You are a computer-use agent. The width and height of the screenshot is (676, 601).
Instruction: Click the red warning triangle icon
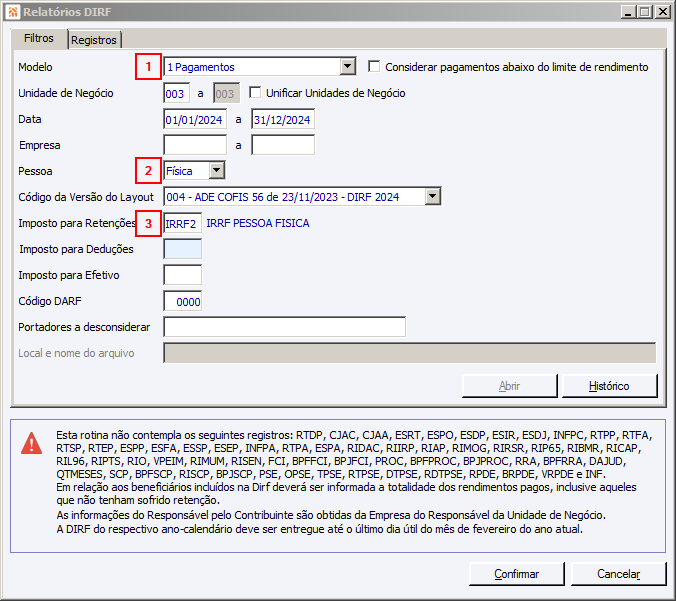coord(31,443)
